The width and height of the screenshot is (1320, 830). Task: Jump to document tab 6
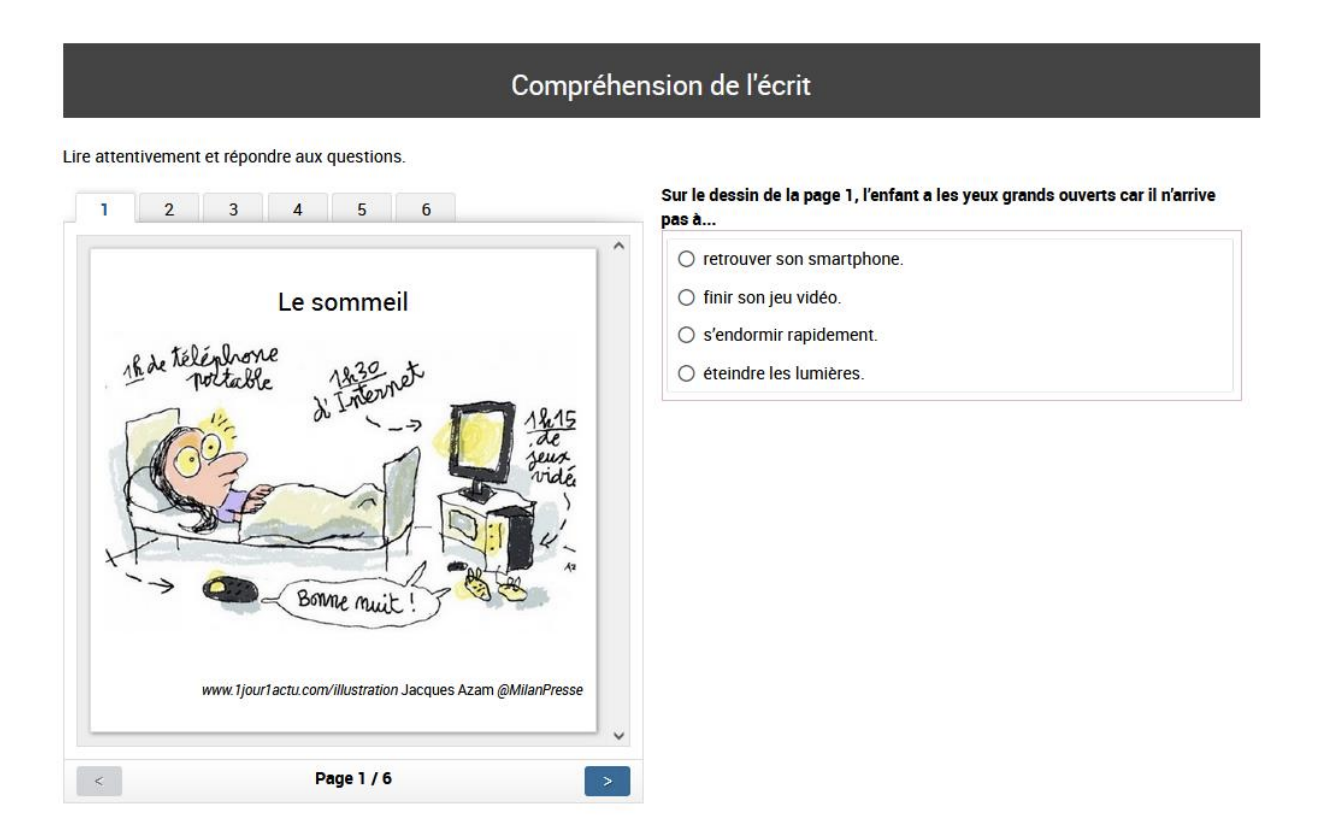pos(425,209)
